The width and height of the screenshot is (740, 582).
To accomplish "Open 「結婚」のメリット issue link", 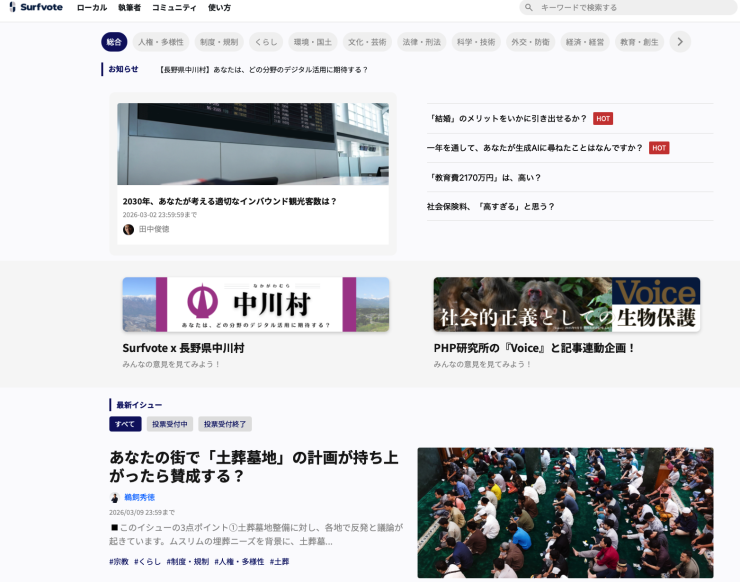I will pyautogui.click(x=508, y=118).
